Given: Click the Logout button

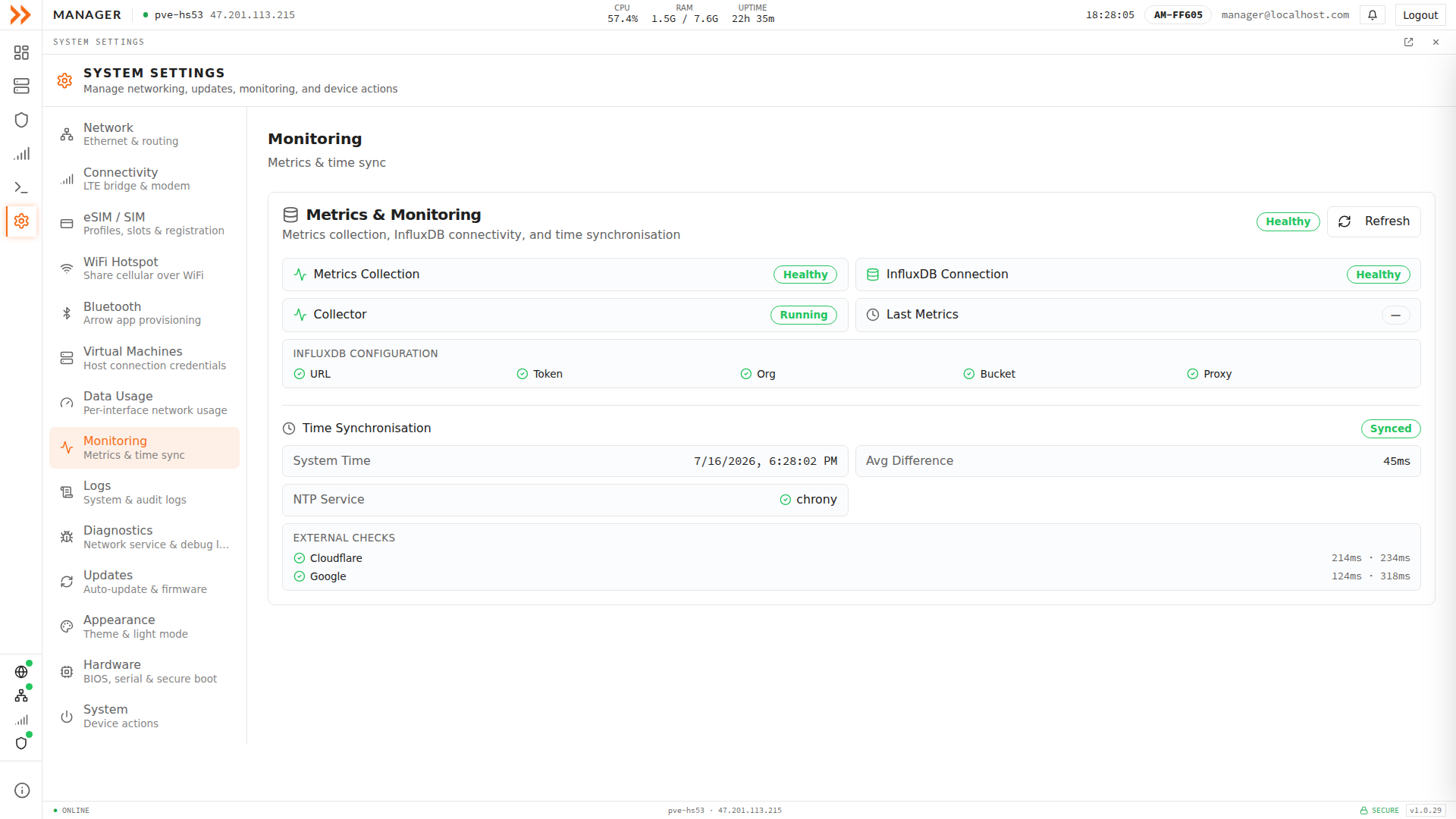Looking at the screenshot, I should click(1420, 15).
